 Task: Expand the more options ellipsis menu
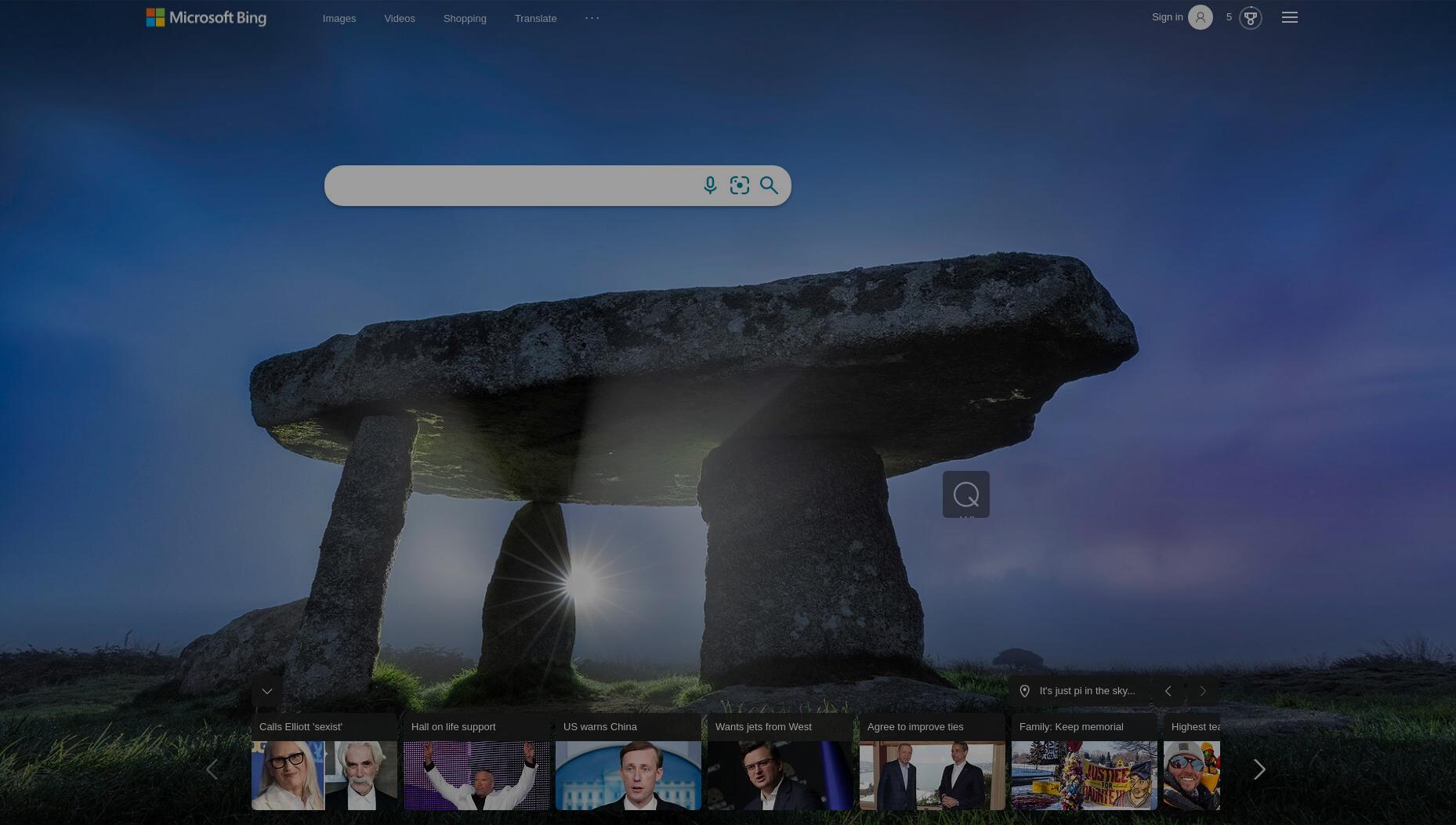coord(592,17)
